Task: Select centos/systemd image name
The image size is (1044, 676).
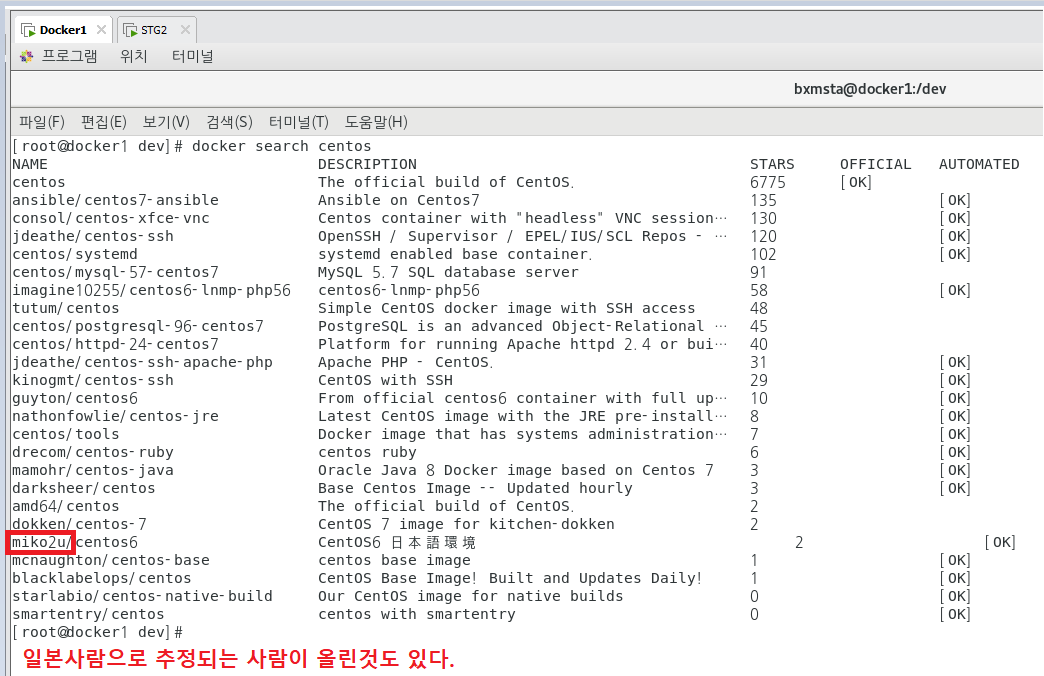Action: (75, 254)
